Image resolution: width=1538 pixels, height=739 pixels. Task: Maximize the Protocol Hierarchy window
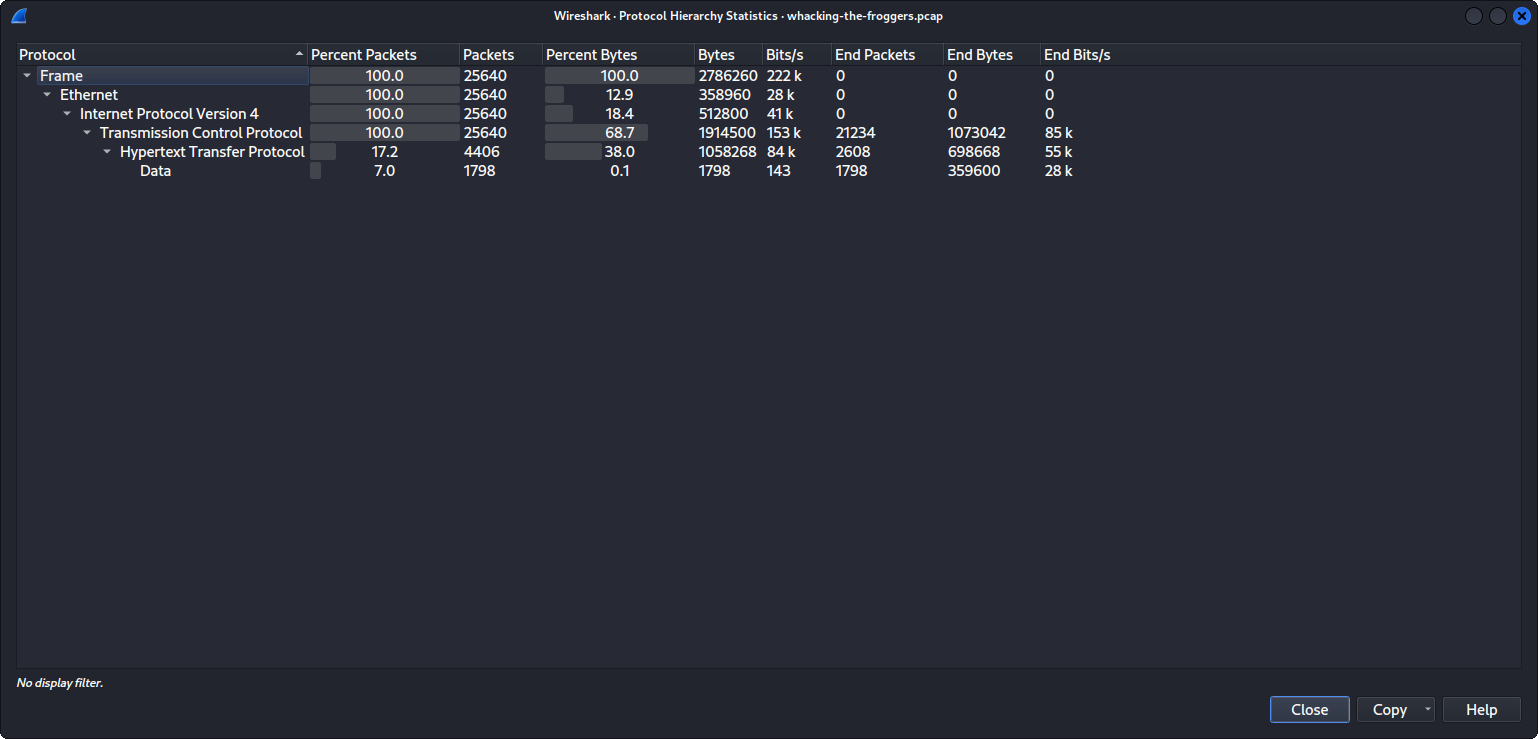(1497, 16)
